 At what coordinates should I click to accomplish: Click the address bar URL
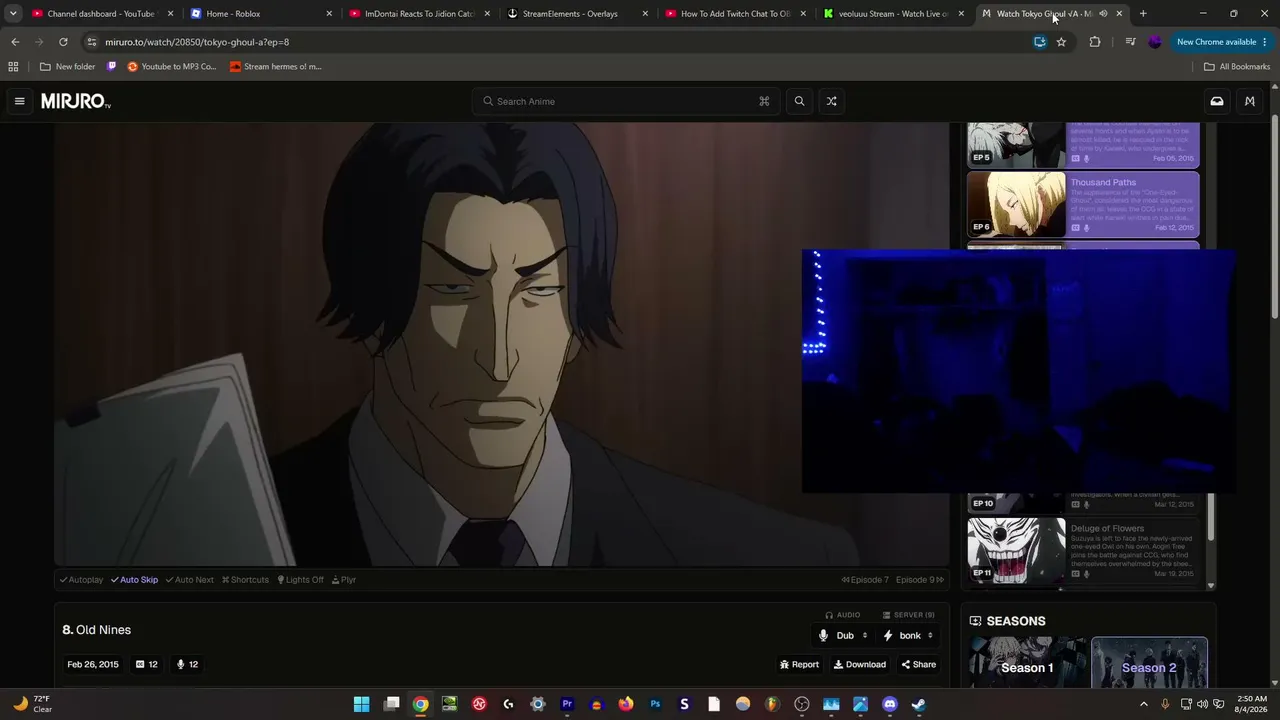197,42
